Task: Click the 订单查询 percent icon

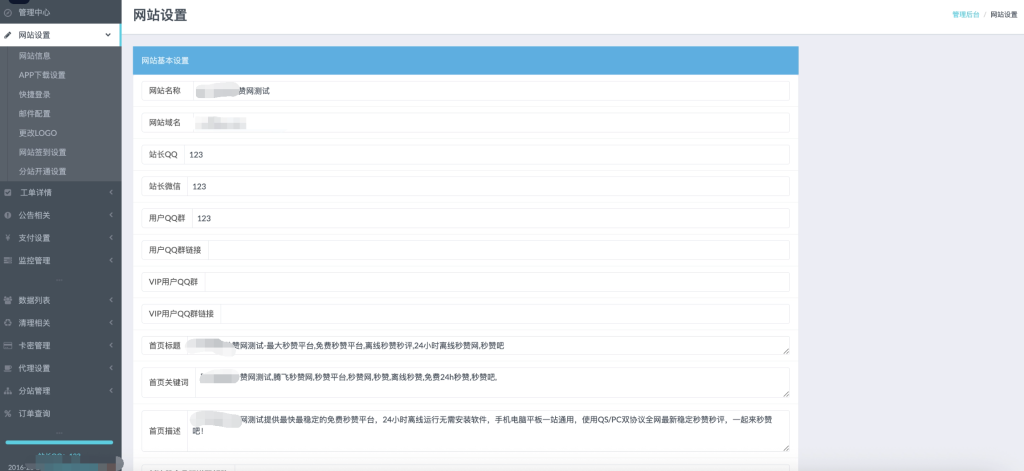Action: (x=8, y=413)
